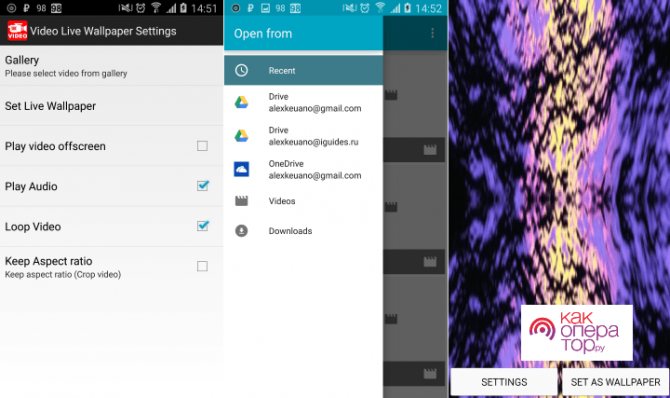Uncheck the Play Audio checkbox
This screenshot has width=670, height=398.
click(203, 186)
